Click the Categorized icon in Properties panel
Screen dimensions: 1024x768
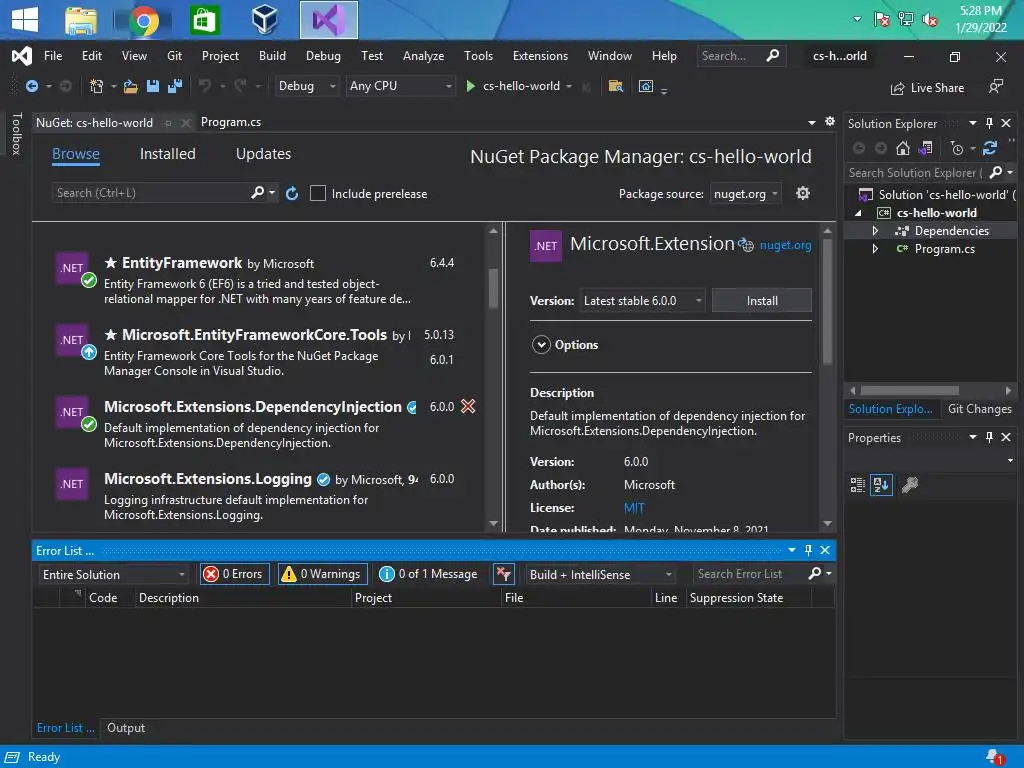point(857,485)
